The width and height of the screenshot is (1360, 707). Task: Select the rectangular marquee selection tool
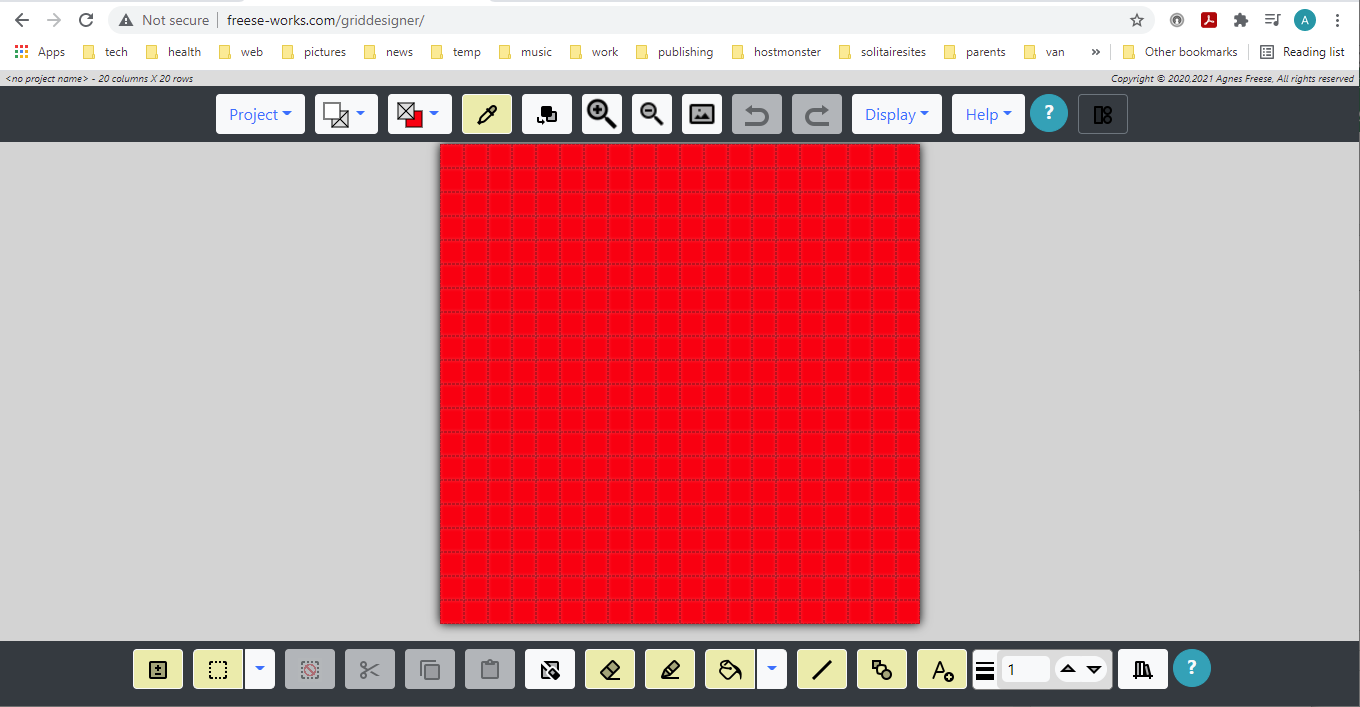click(x=218, y=668)
